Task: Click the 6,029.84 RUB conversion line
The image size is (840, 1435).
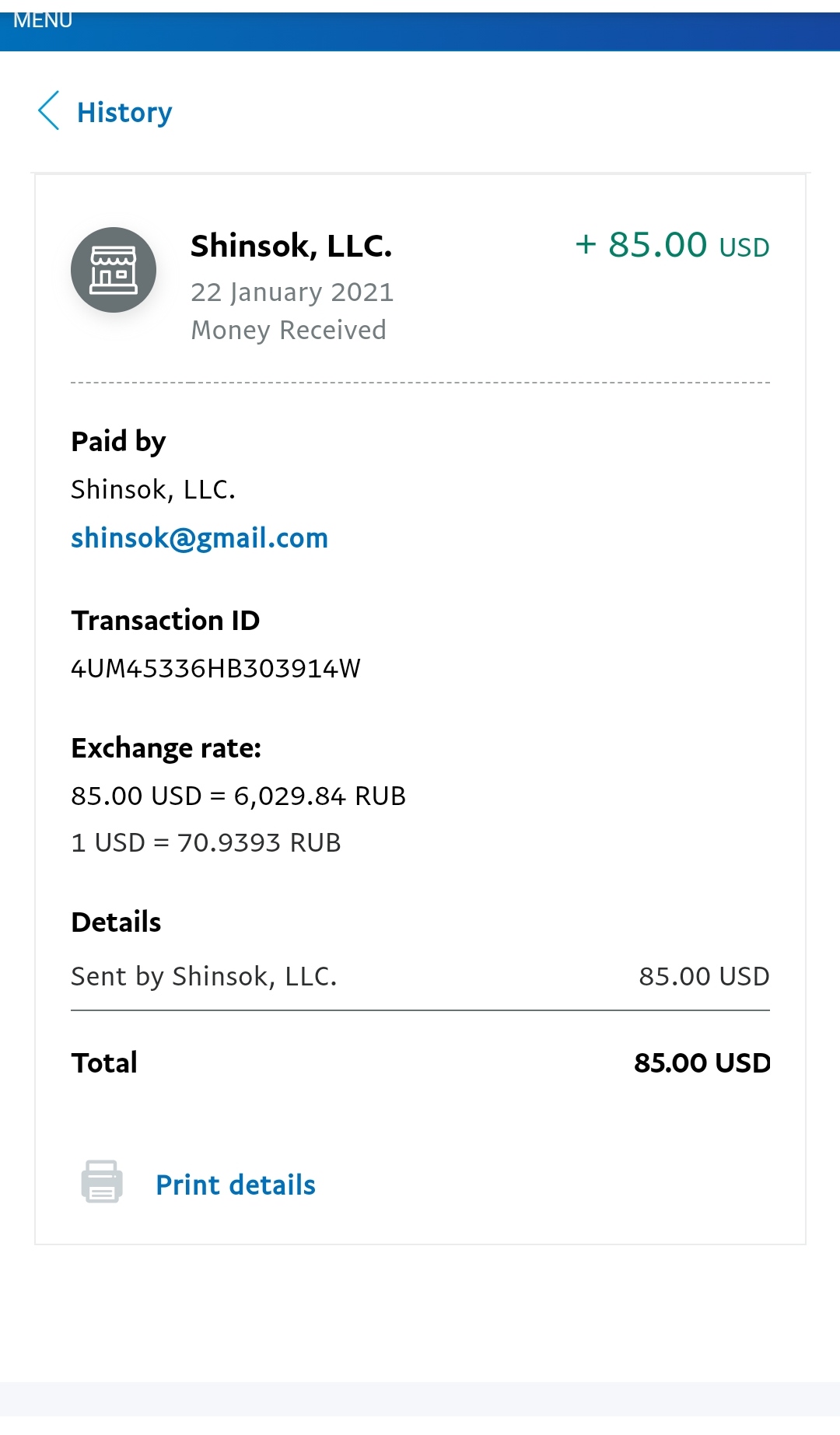Action: [239, 796]
